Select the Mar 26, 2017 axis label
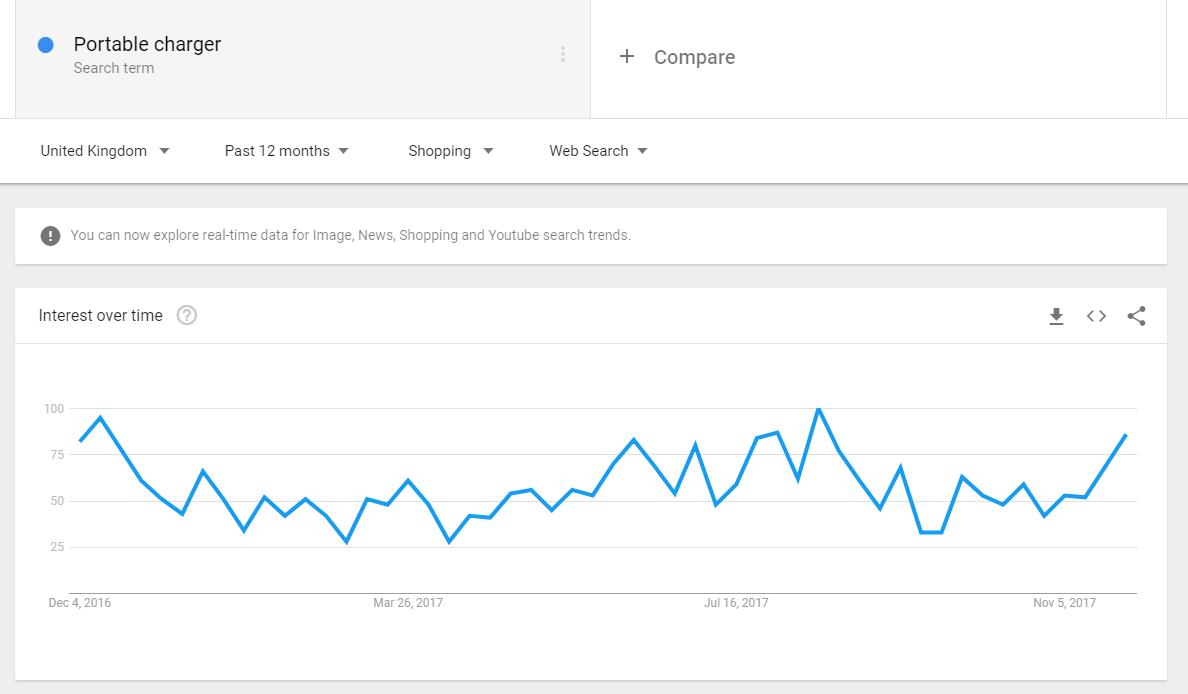1188x694 pixels. tap(408, 602)
